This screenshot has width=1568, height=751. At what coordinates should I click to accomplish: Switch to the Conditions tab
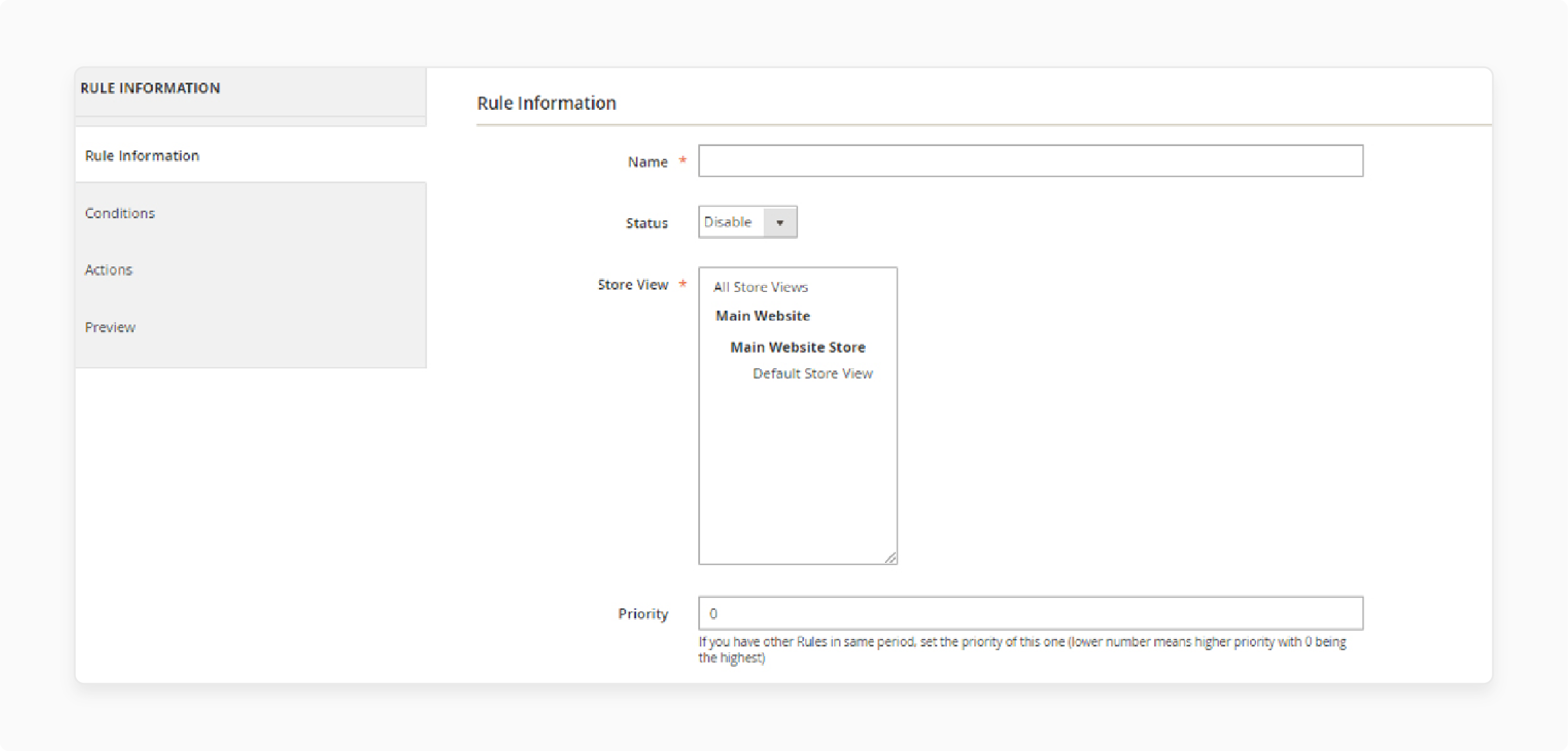click(x=250, y=213)
